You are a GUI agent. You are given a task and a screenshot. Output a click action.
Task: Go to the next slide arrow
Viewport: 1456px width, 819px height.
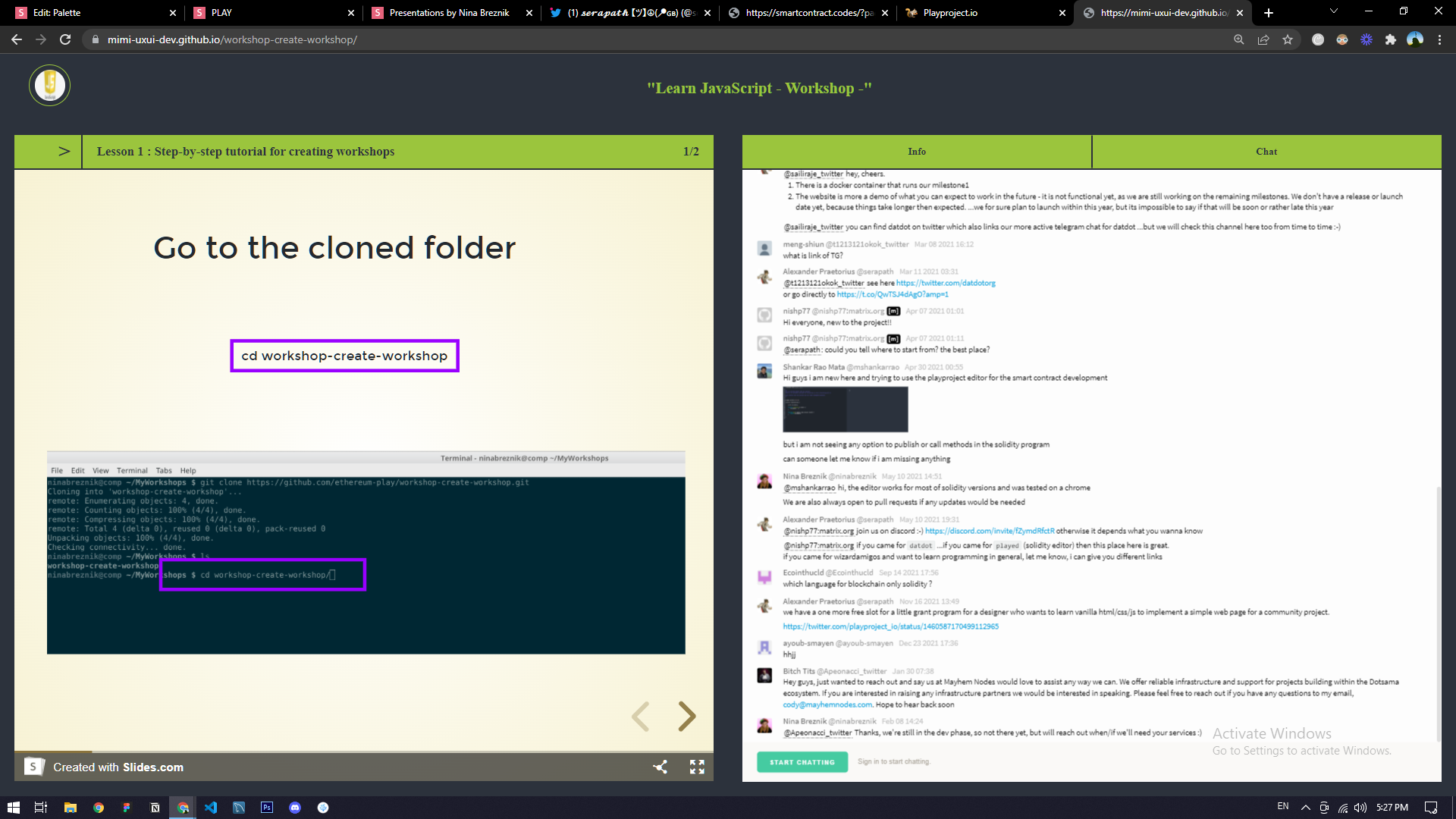[686, 716]
